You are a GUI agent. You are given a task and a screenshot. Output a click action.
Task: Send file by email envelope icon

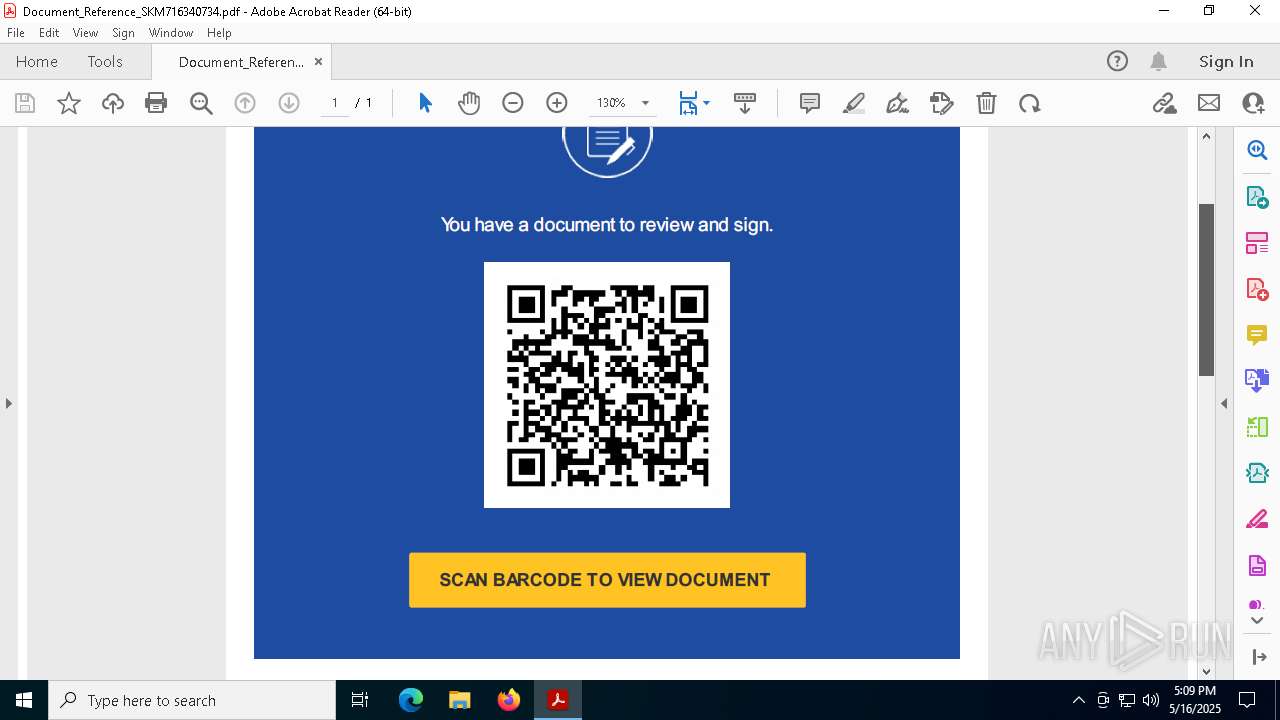coord(1209,103)
